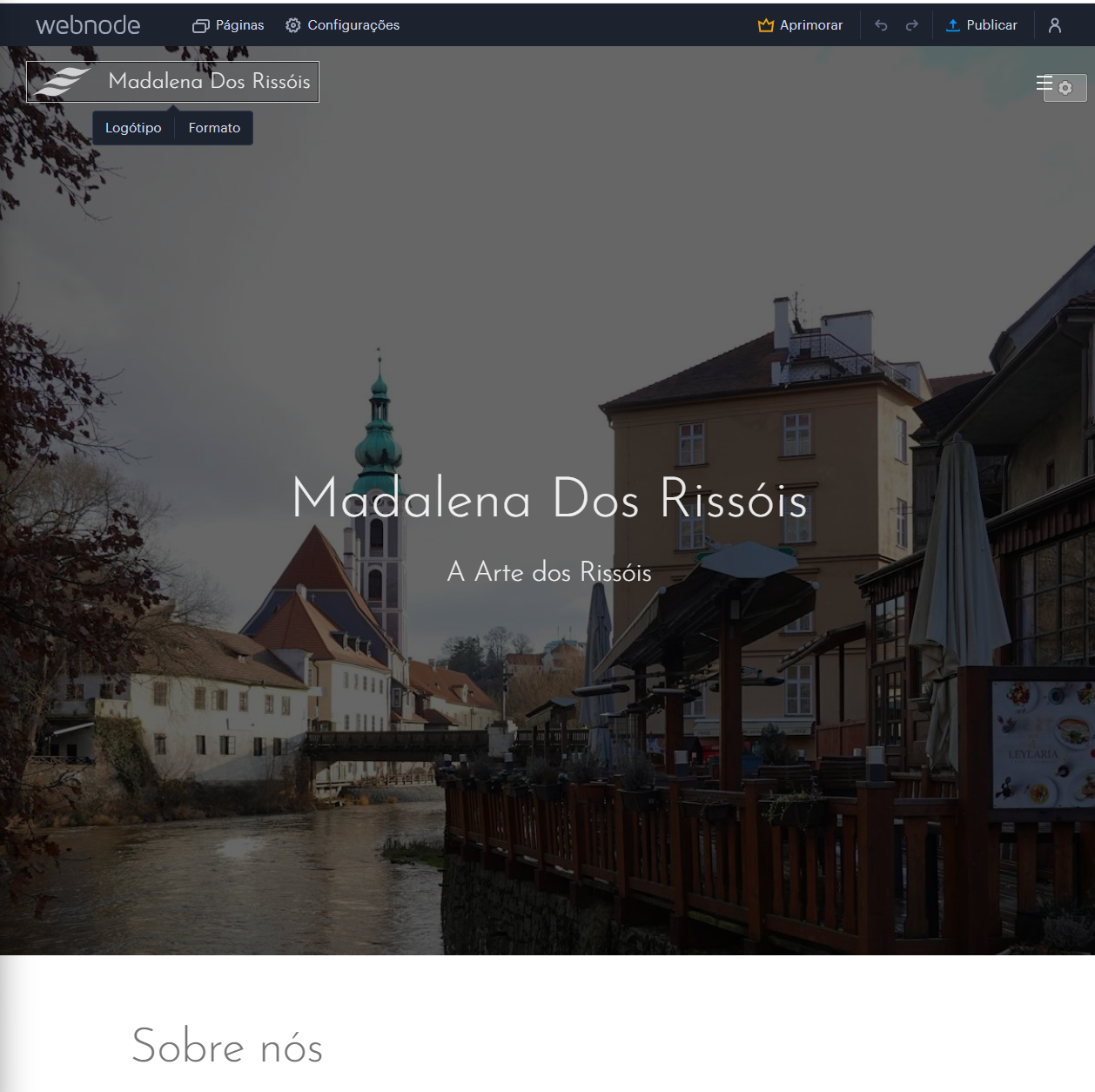Click the large hero headline text
The height and width of the screenshot is (1092, 1095).
click(x=549, y=499)
